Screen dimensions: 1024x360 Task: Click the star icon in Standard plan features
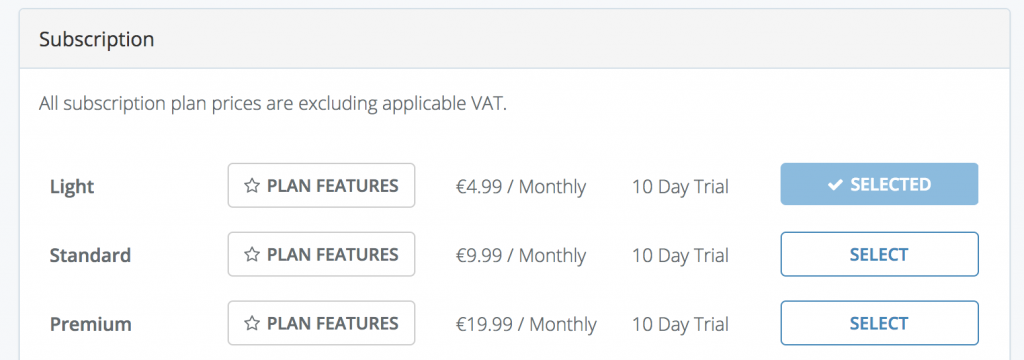[252, 254]
